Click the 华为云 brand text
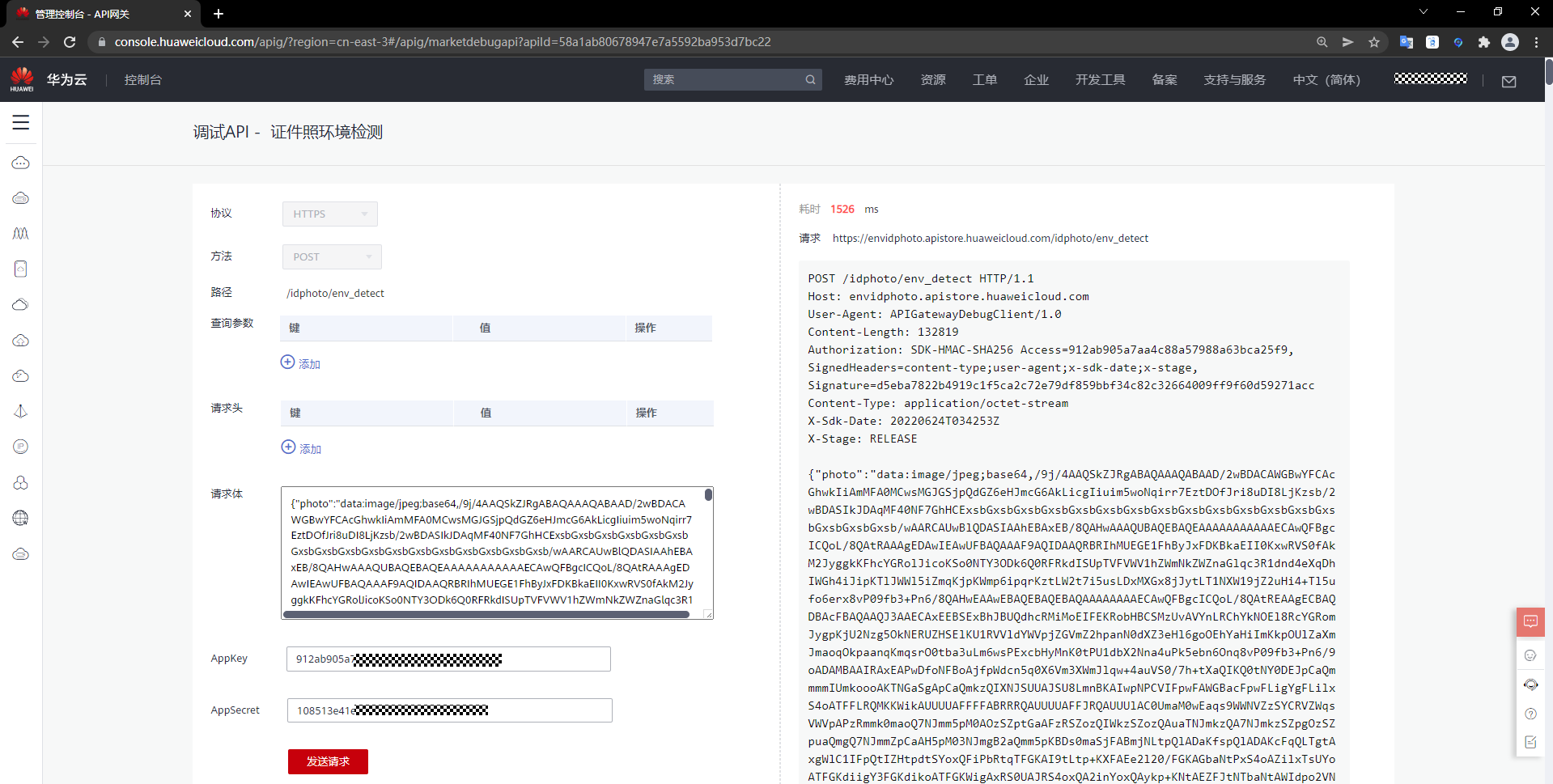 click(x=66, y=79)
